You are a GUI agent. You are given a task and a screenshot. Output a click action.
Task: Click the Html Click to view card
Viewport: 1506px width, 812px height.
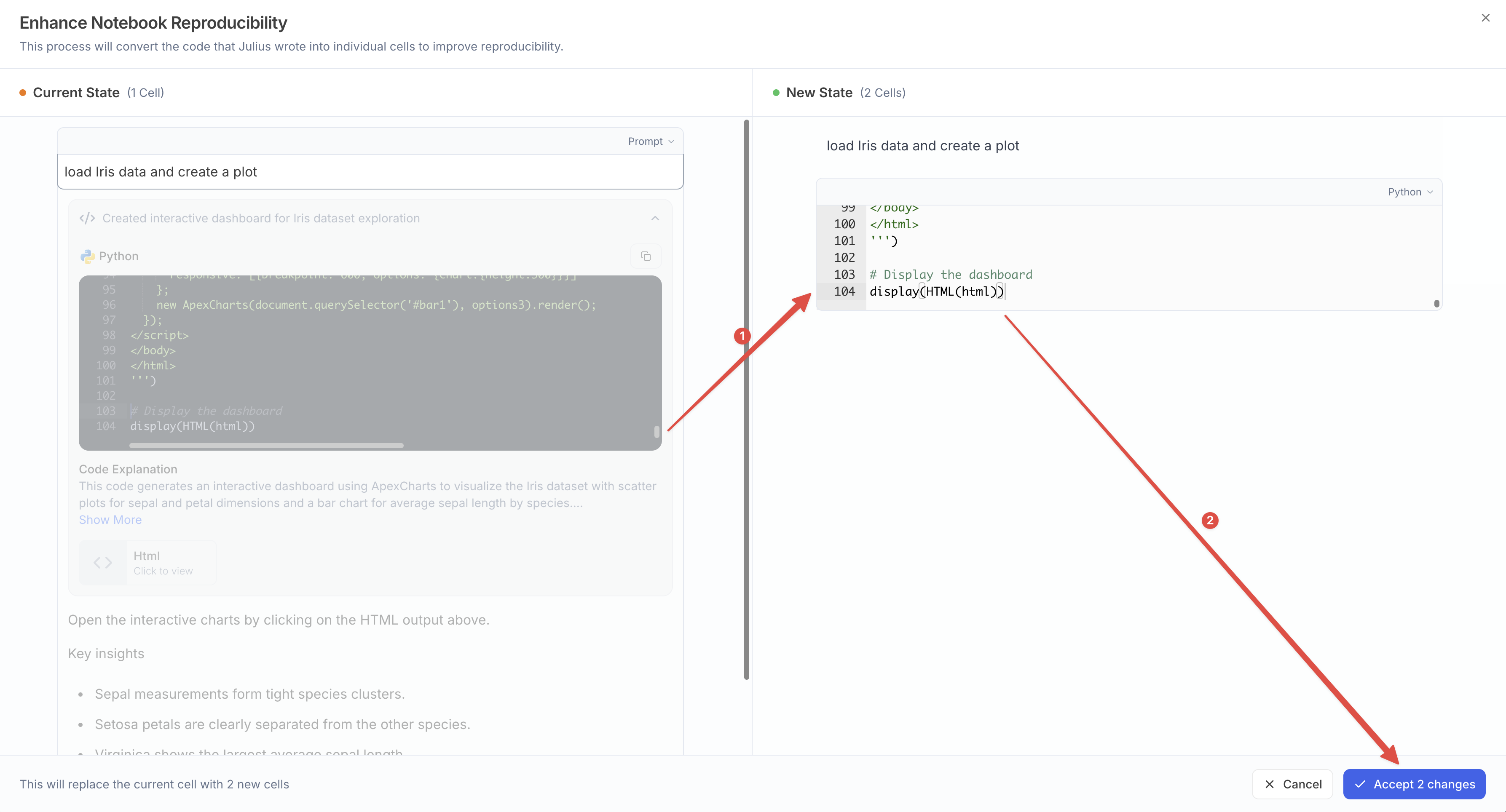pos(163,563)
